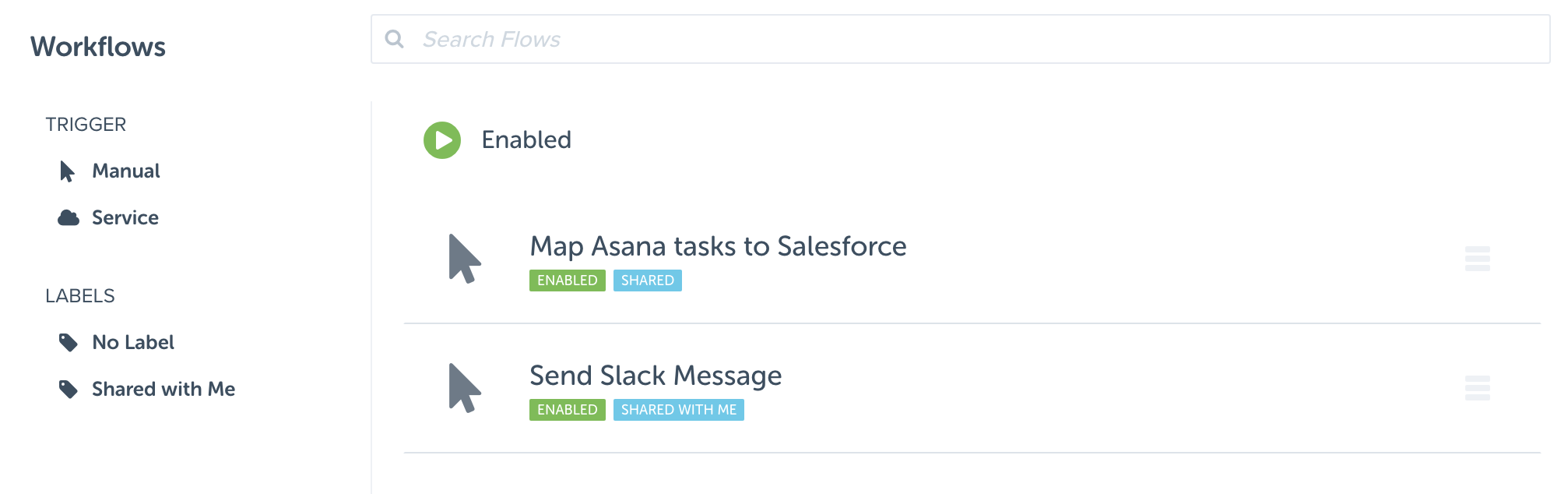Click the Search Flows input field

[961, 39]
